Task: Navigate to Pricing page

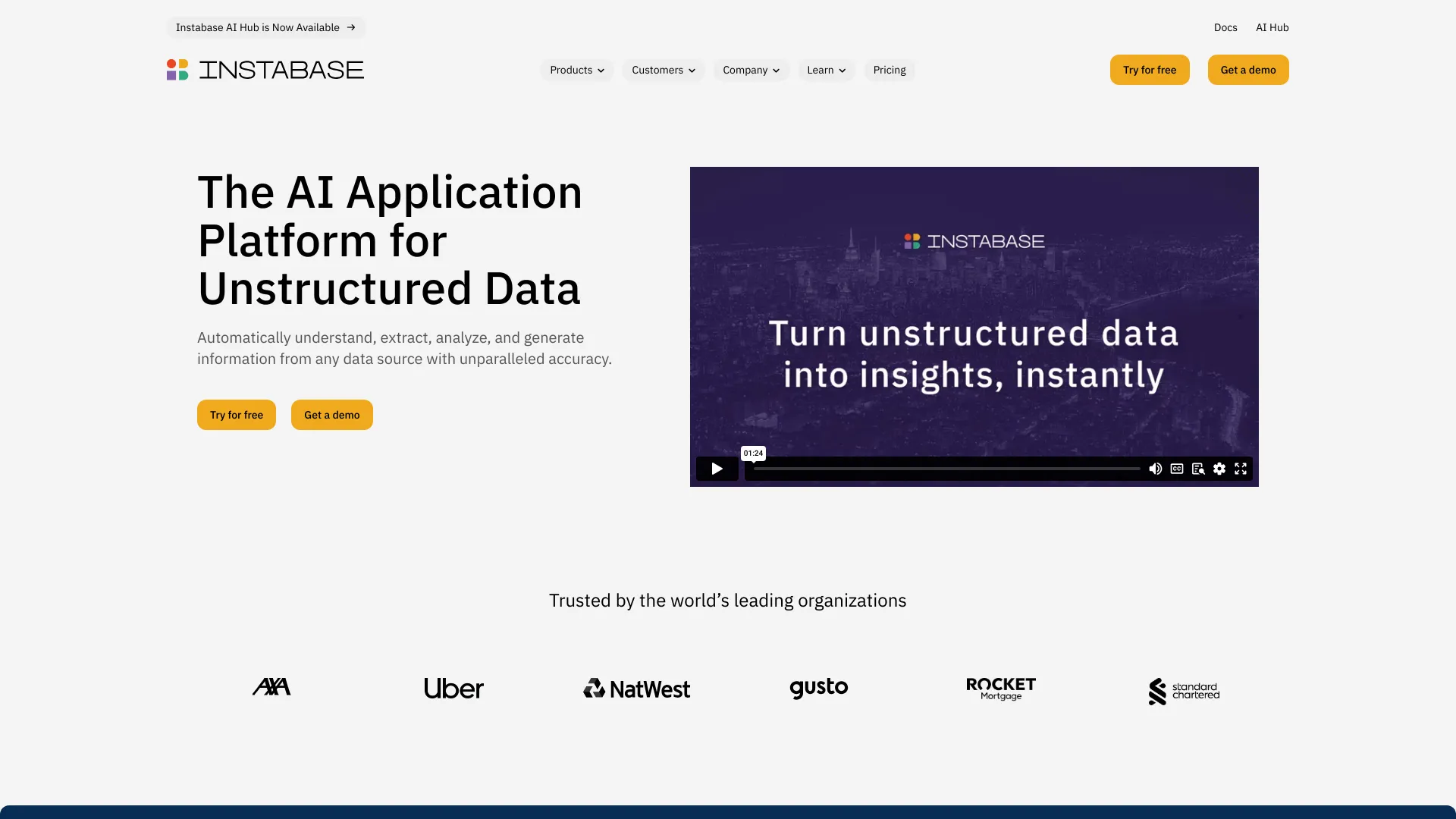Action: (x=889, y=69)
